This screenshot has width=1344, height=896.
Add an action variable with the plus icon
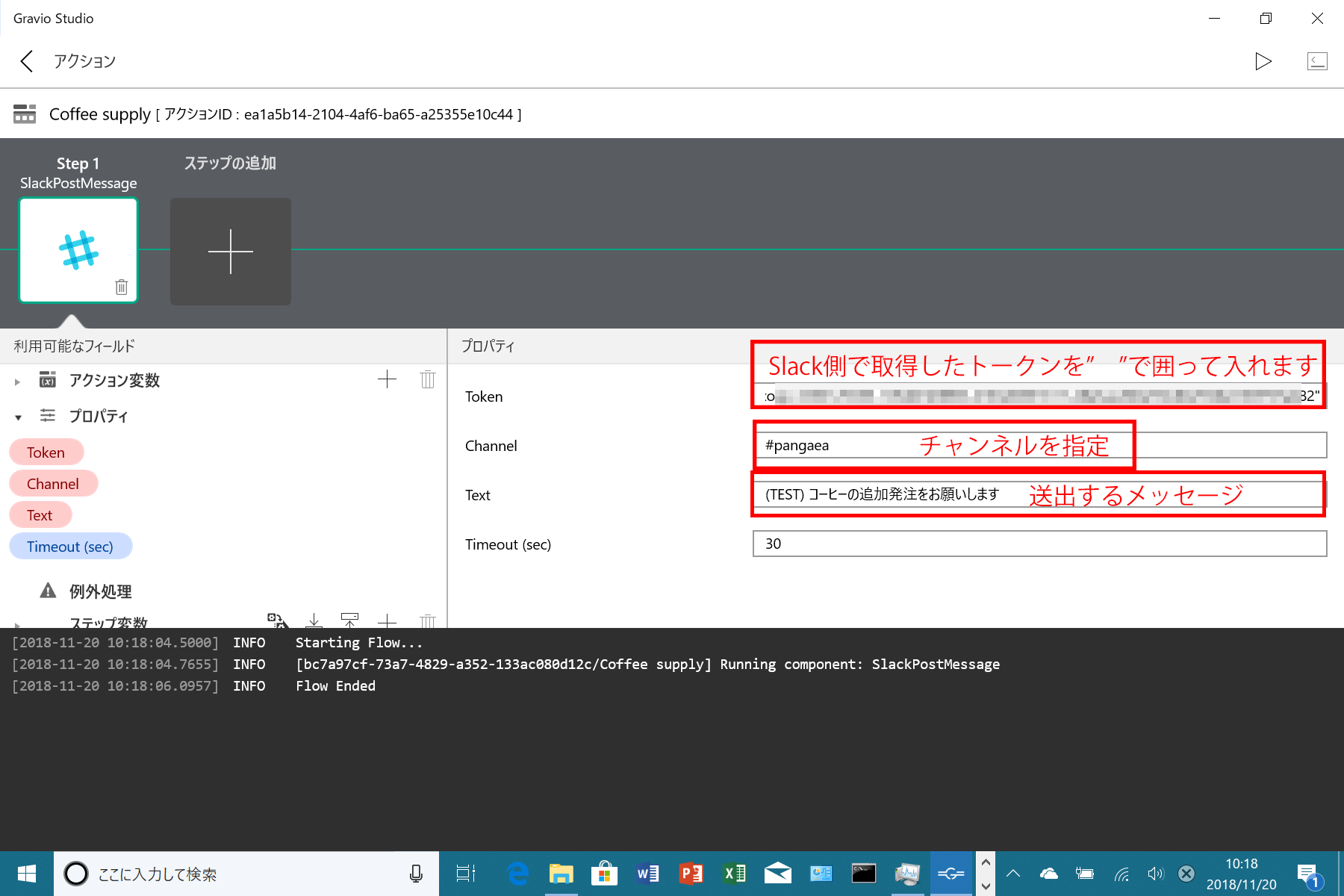tap(387, 379)
